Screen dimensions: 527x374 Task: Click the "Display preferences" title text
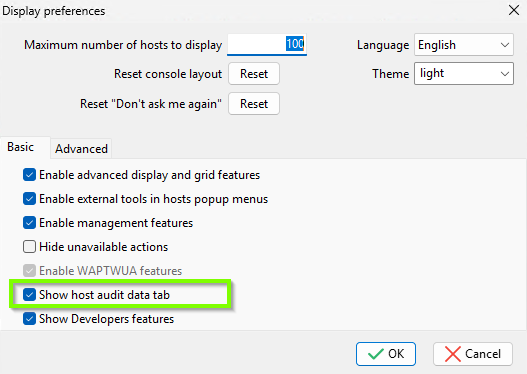coord(54,11)
